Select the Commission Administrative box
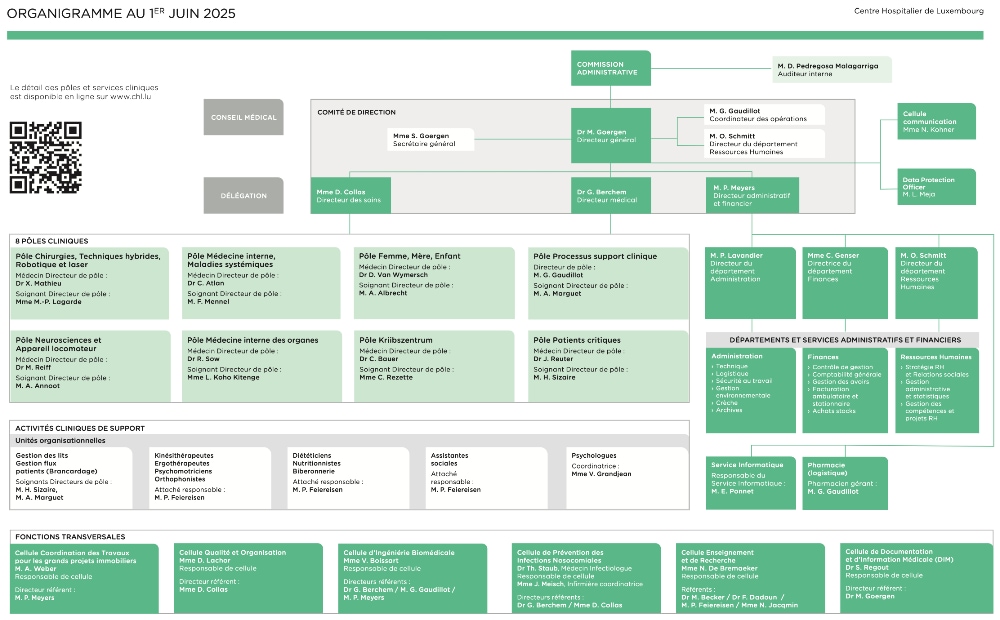Viewport: 1000px width, 620px height. coord(610,68)
